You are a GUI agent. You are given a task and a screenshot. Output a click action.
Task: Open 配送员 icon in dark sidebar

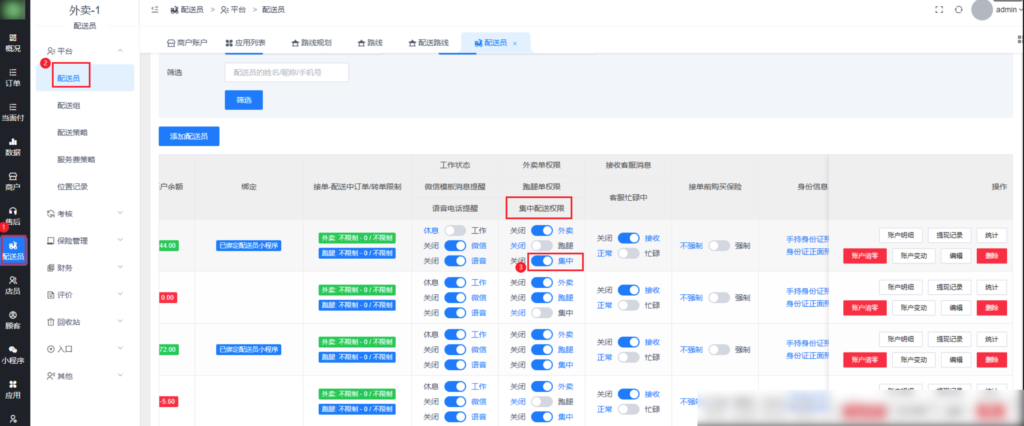coord(14,250)
